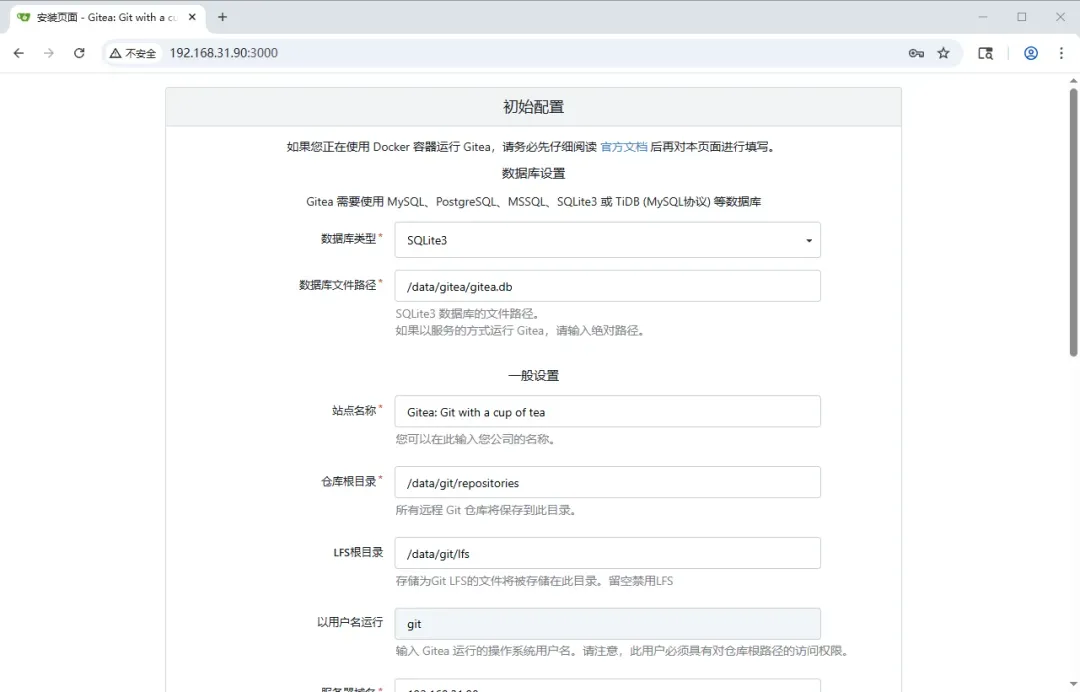This screenshot has height=692, width=1080.
Task: Edit the 数据库文件路径 field
Action: pos(608,286)
